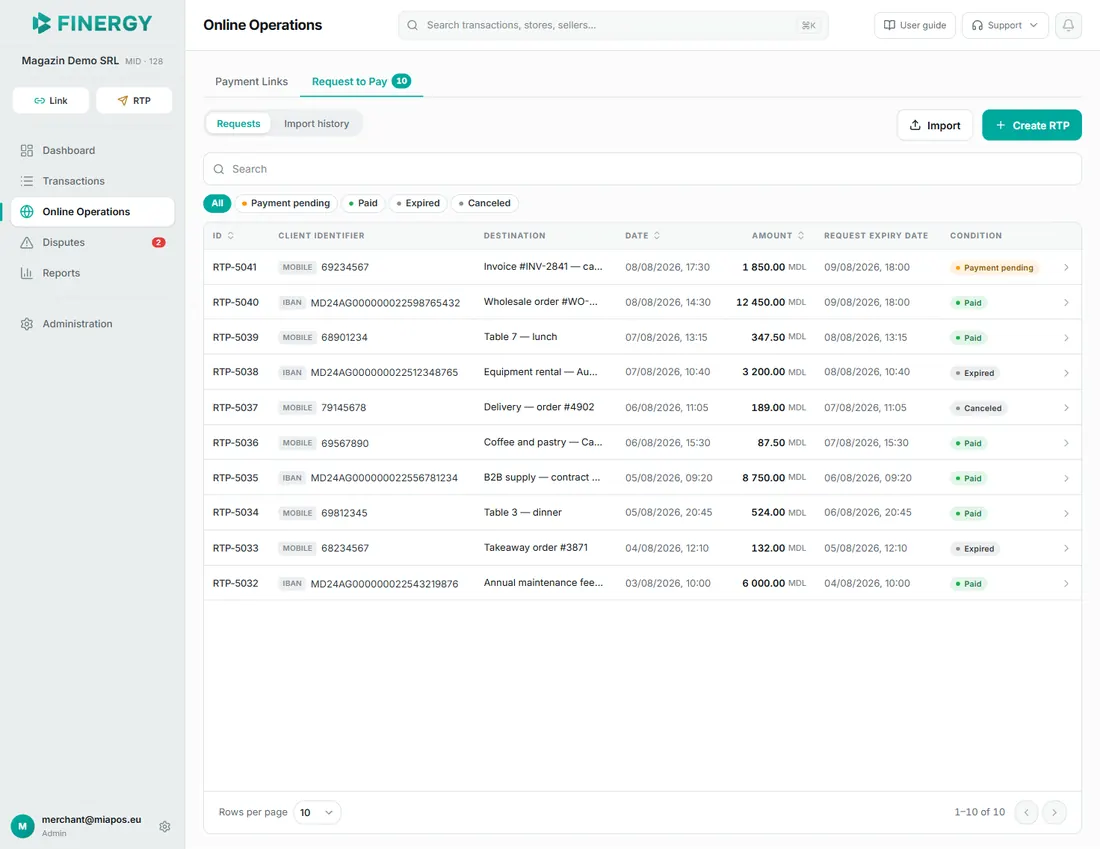Click the Dashboard grid icon
This screenshot has height=849, width=1100.
[27, 150]
